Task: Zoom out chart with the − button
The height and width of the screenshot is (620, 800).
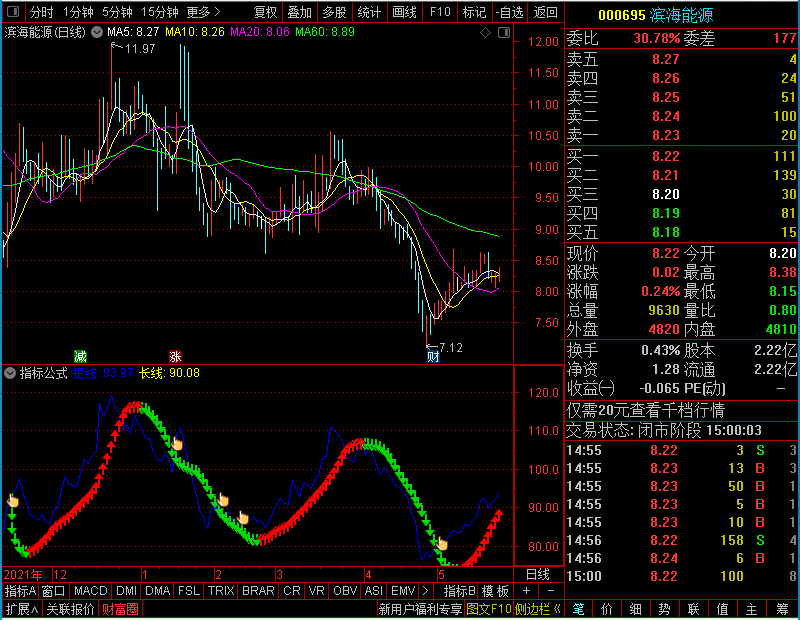Action: (551, 591)
